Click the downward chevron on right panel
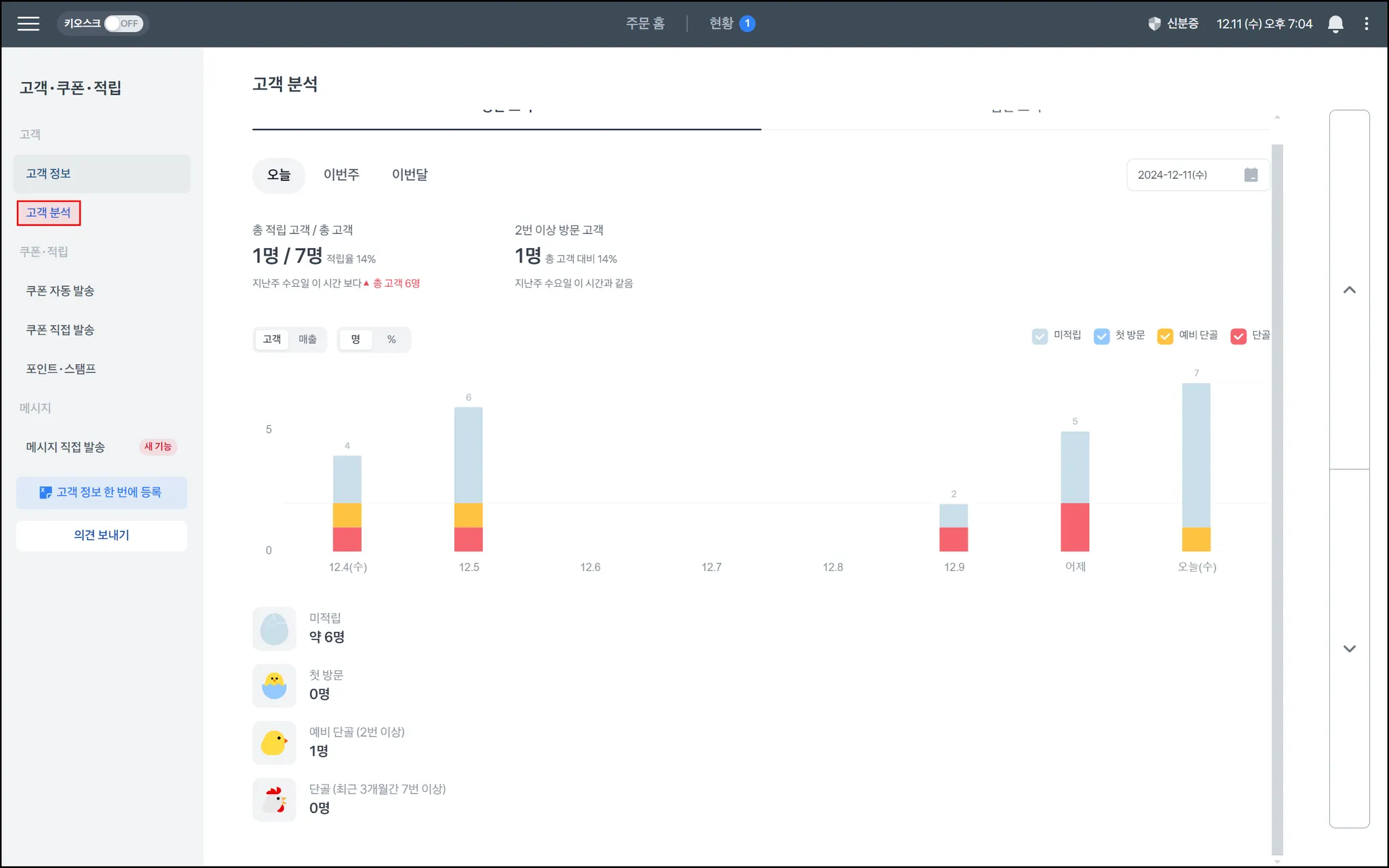The width and height of the screenshot is (1389, 868). pos(1349,648)
